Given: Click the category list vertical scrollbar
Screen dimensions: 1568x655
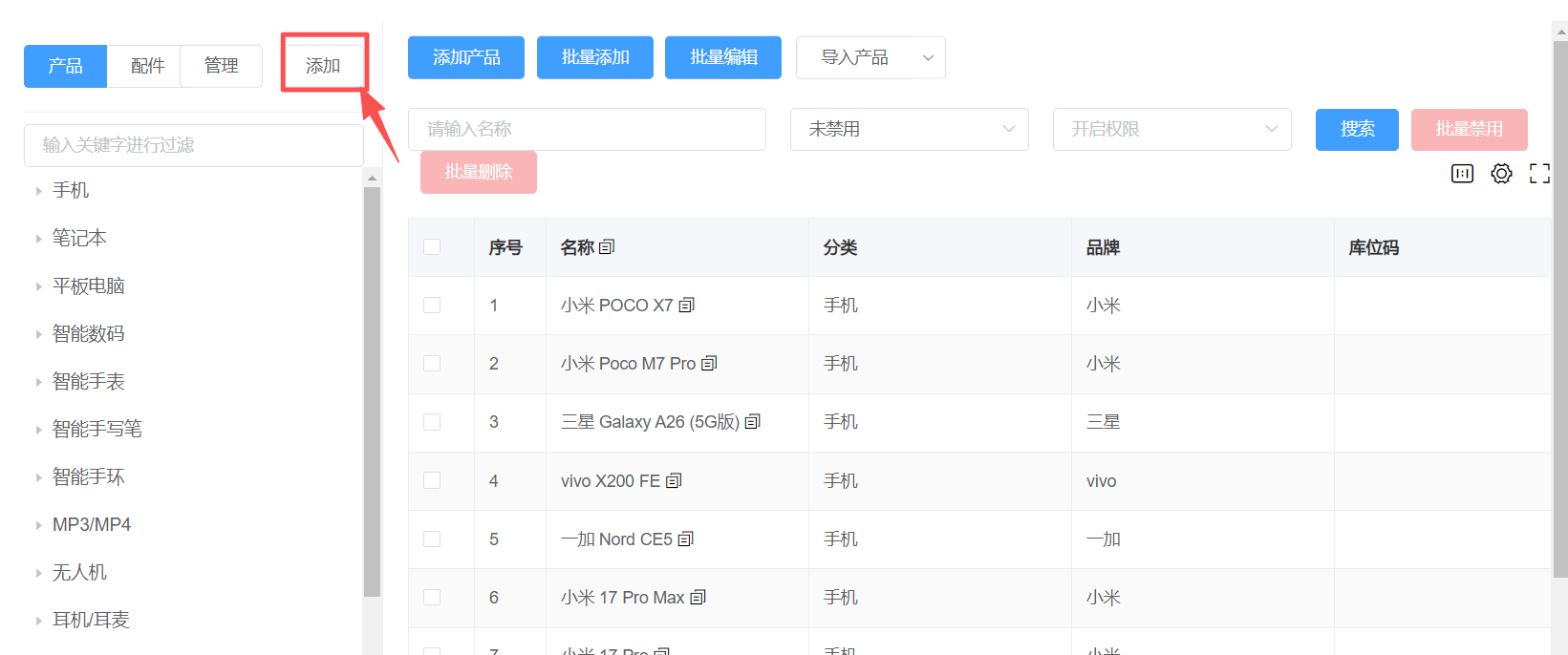Looking at the screenshot, I should (372, 382).
